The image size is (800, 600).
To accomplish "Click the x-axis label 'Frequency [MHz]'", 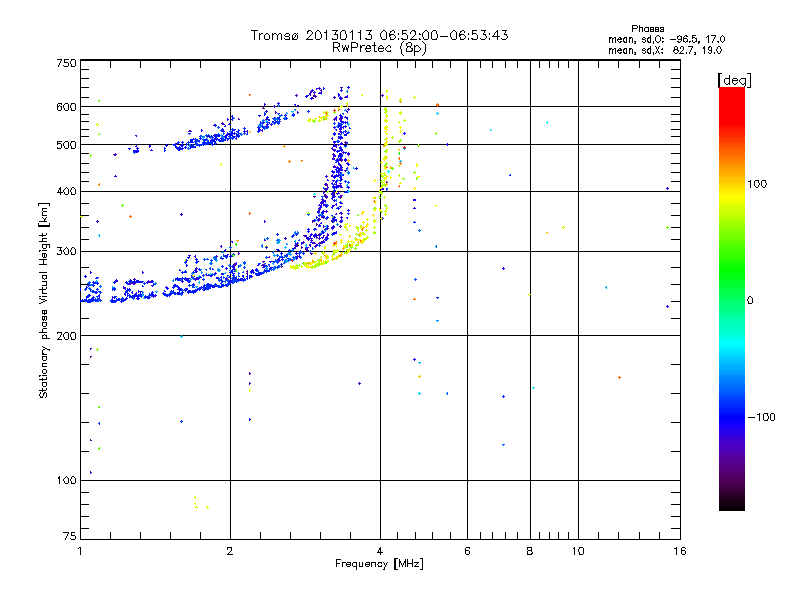I will [x=379, y=564].
